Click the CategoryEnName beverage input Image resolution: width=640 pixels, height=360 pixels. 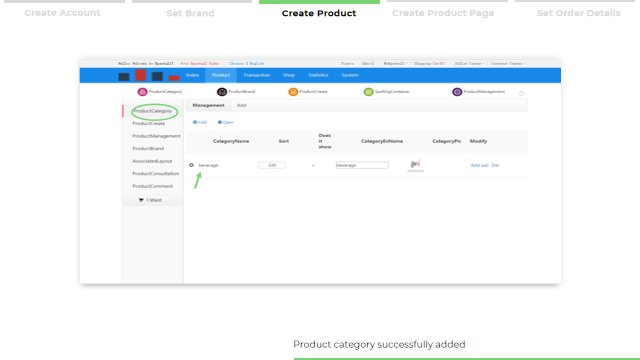362,165
